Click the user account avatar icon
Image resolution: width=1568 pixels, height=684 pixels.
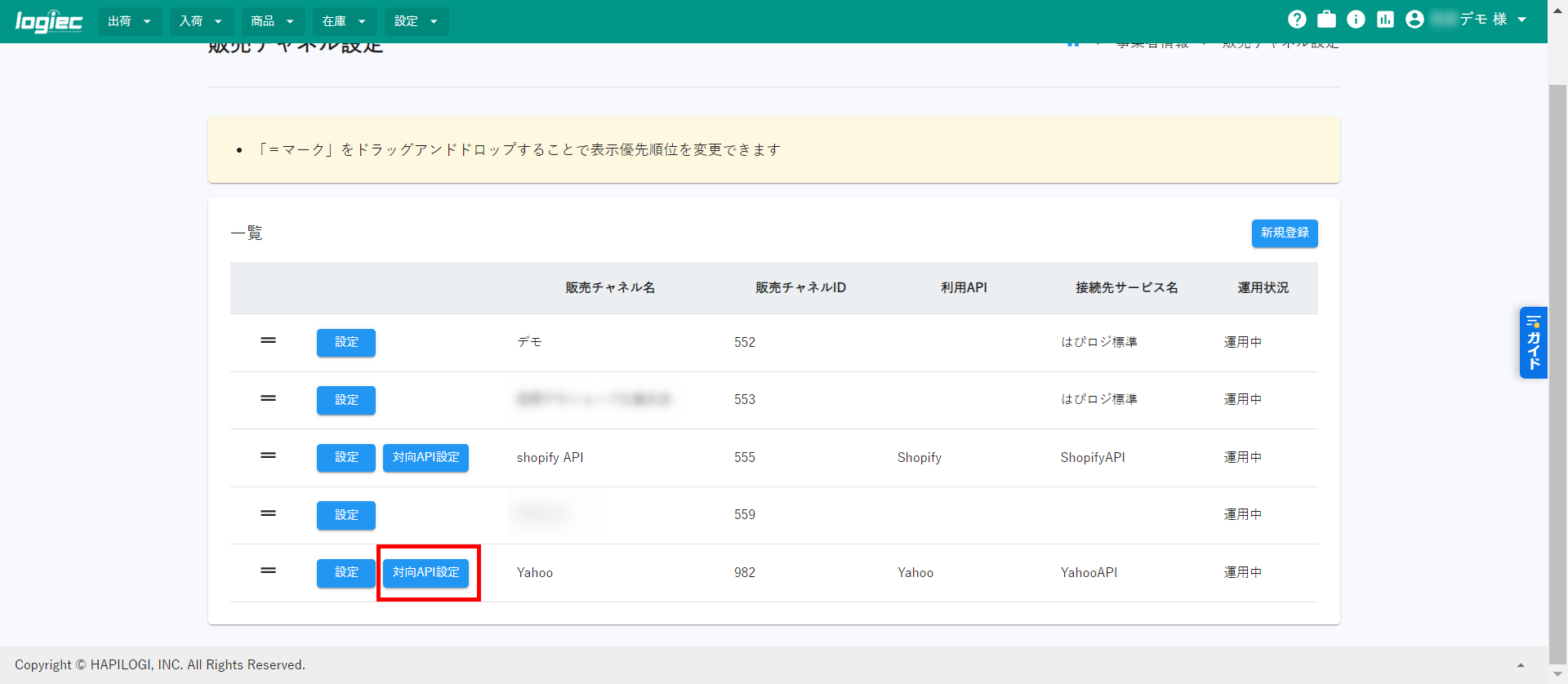[1414, 20]
